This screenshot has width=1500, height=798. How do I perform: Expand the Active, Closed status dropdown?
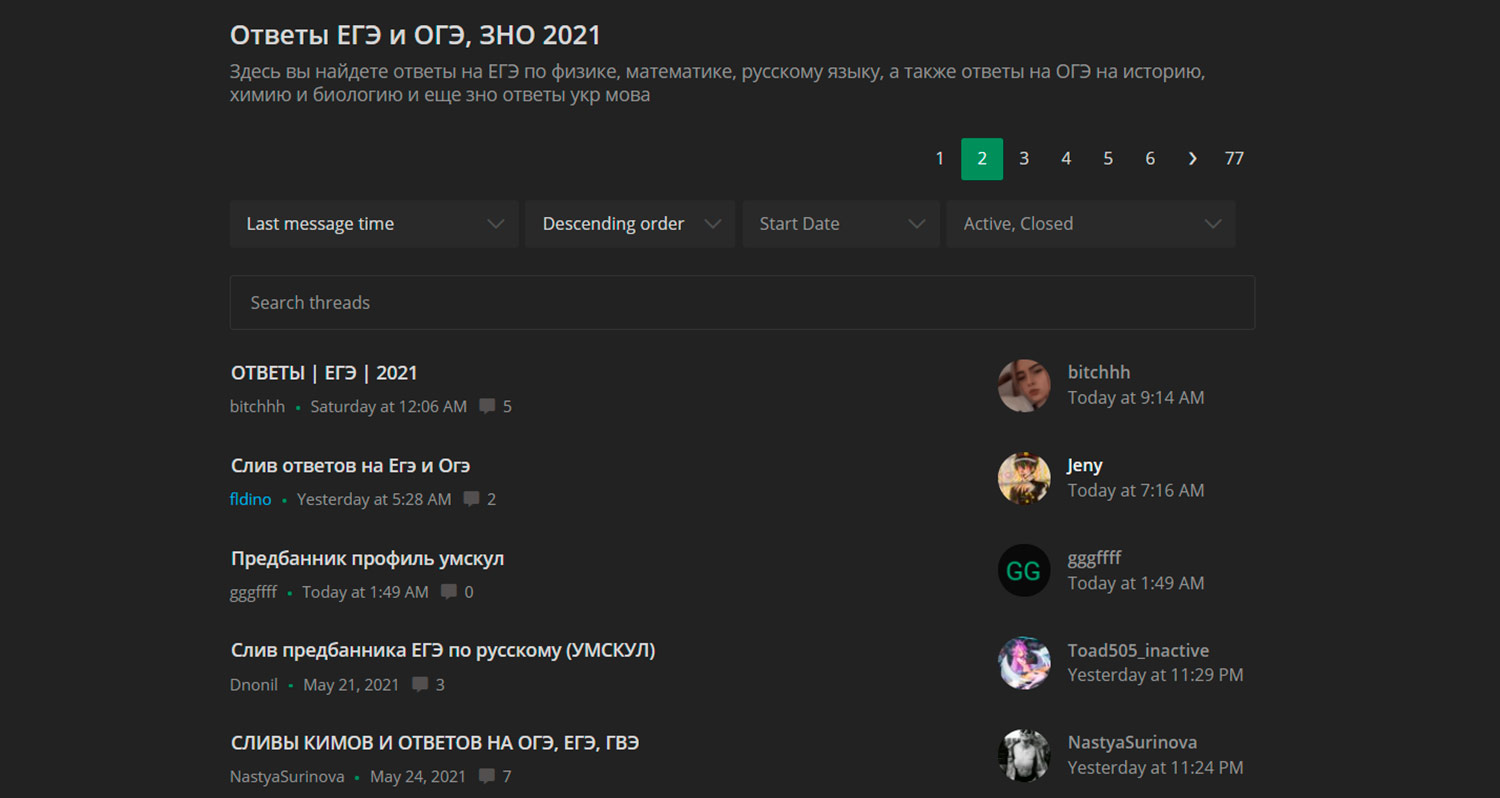[1090, 224]
